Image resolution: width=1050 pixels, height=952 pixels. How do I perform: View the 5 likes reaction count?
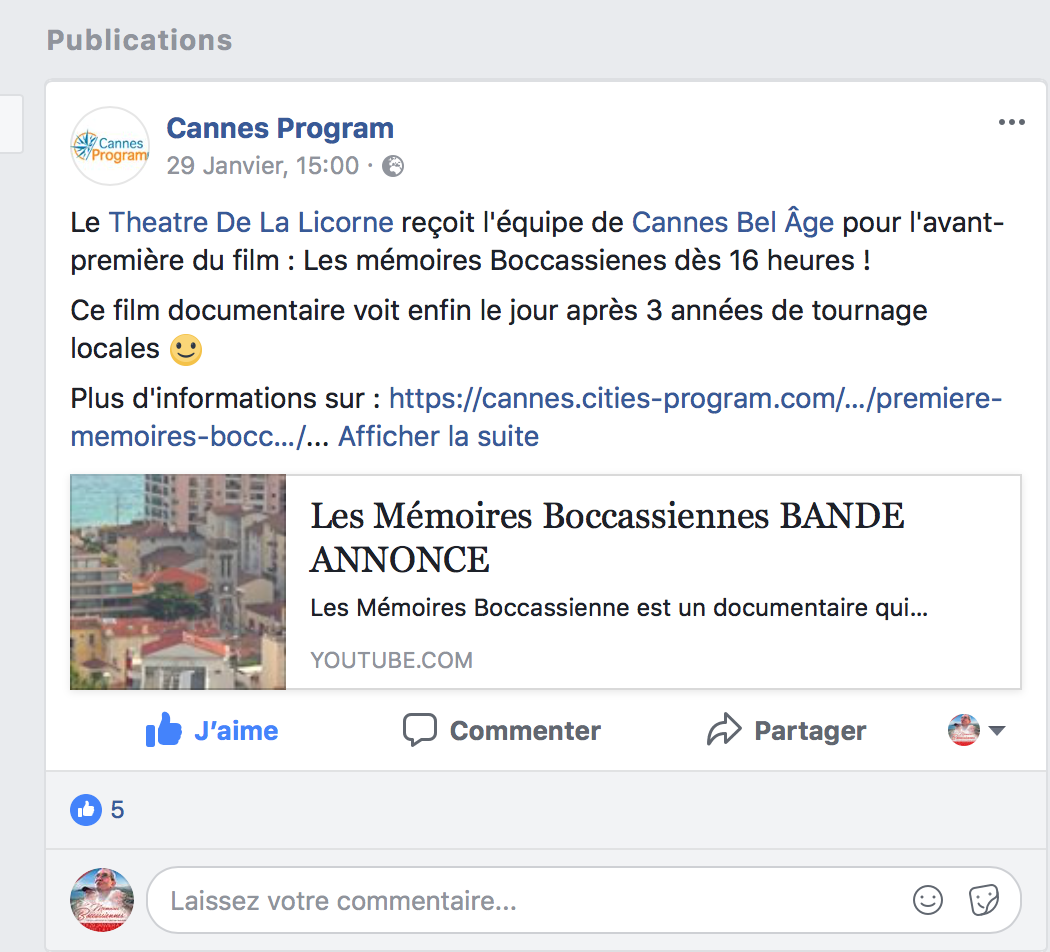(98, 810)
